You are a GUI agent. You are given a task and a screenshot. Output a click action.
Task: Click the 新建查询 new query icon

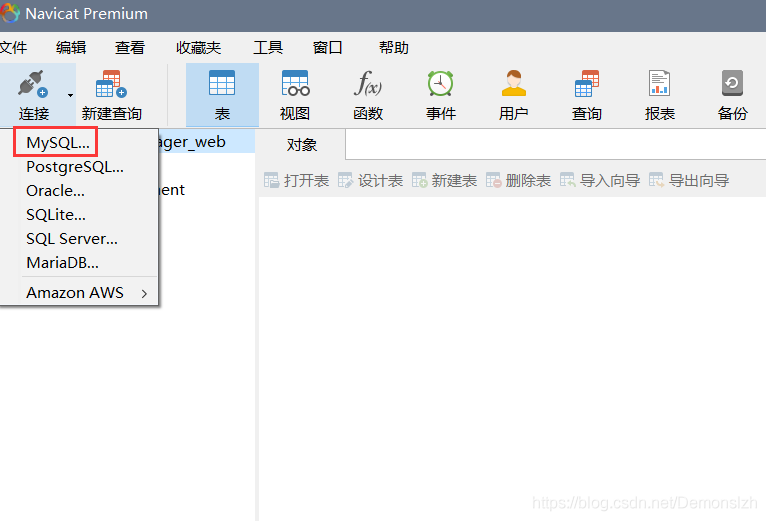111,84
